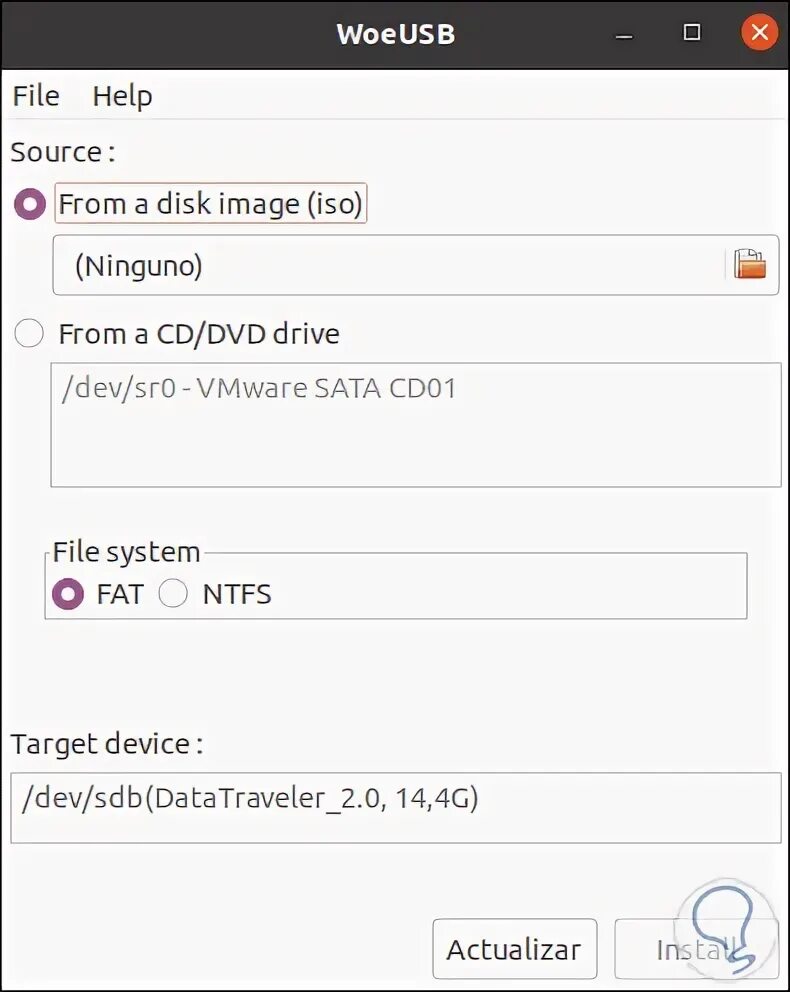This screenshot has height=992, width=790.
Task: Open the folder browse icon for ISO
Action: (749, 265)
